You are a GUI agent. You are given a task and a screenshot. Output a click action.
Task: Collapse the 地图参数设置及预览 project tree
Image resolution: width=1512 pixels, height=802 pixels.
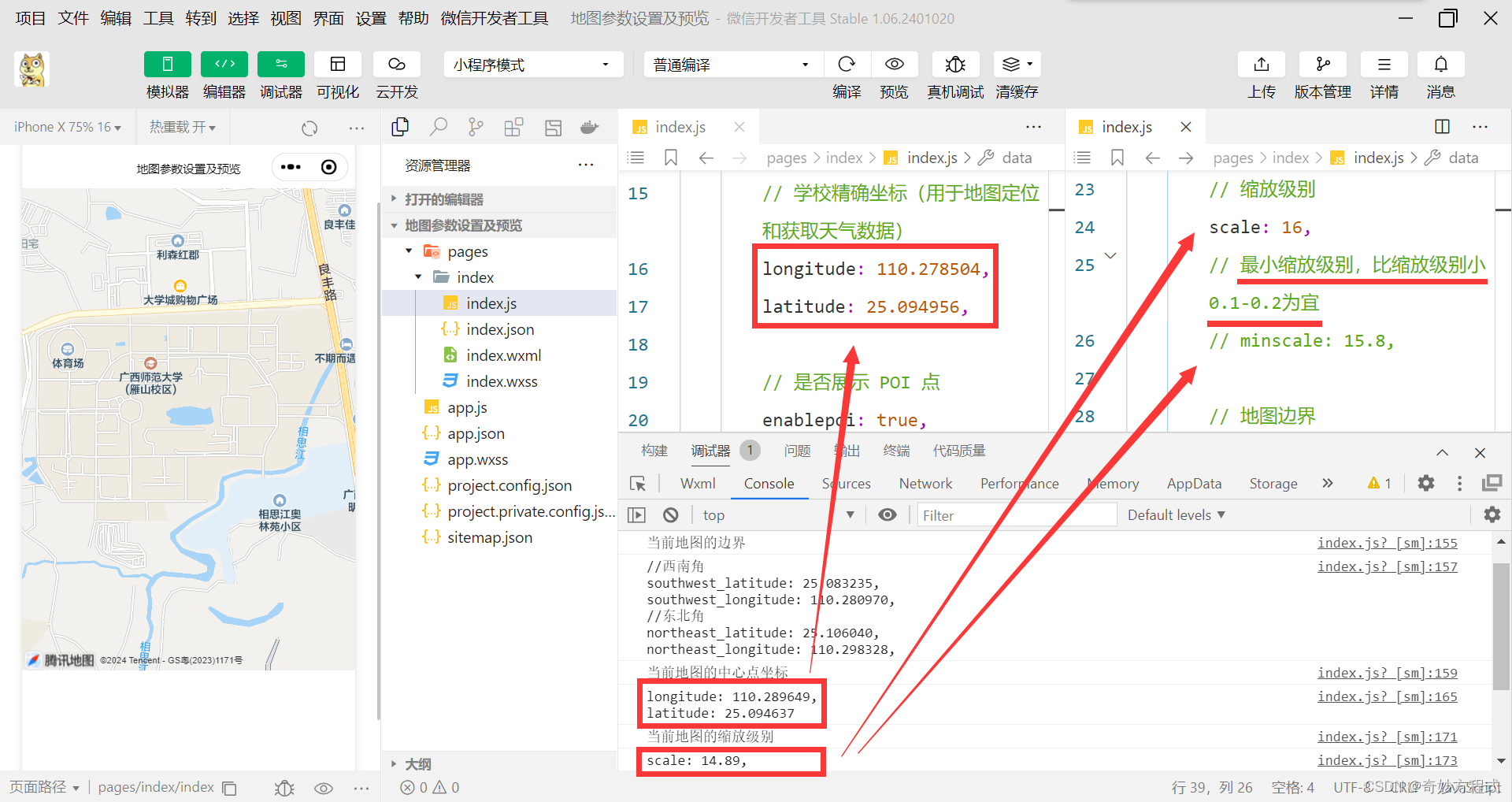click(499, 225)
